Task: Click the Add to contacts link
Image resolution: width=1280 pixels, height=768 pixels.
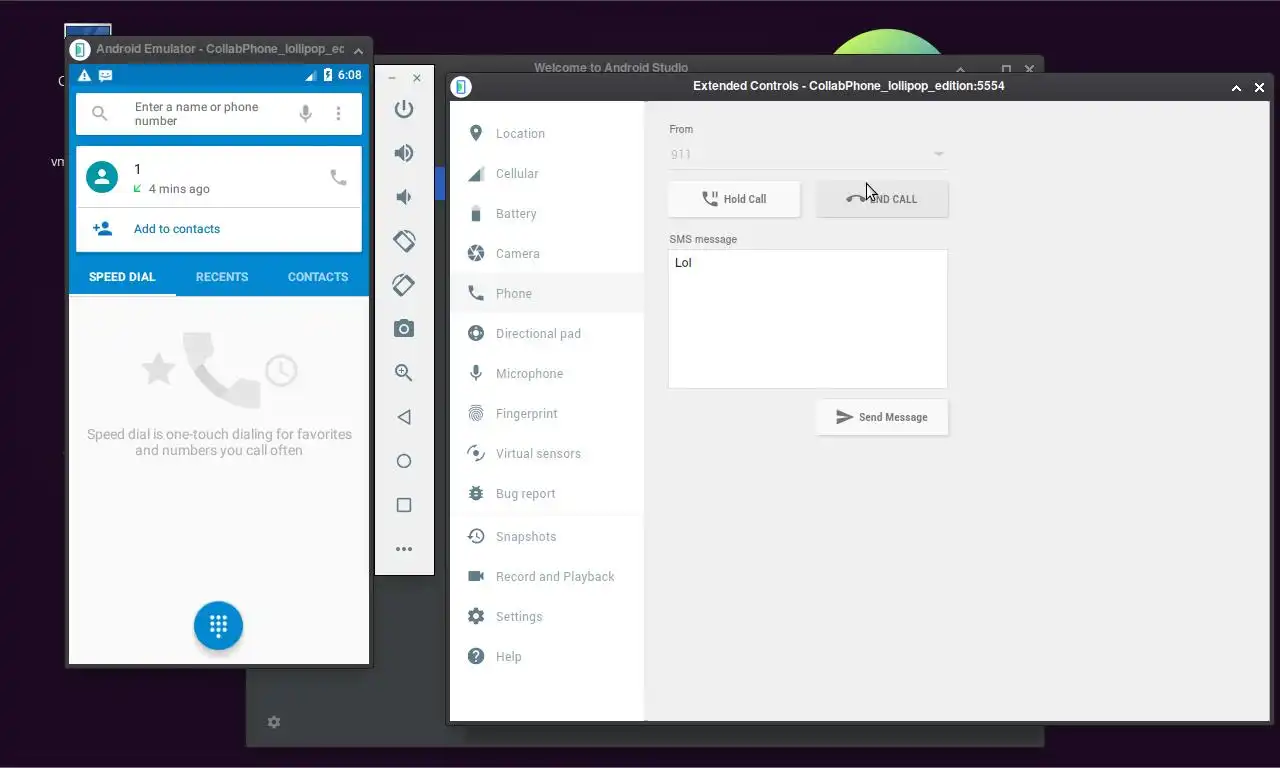Action: coord(177,229)
